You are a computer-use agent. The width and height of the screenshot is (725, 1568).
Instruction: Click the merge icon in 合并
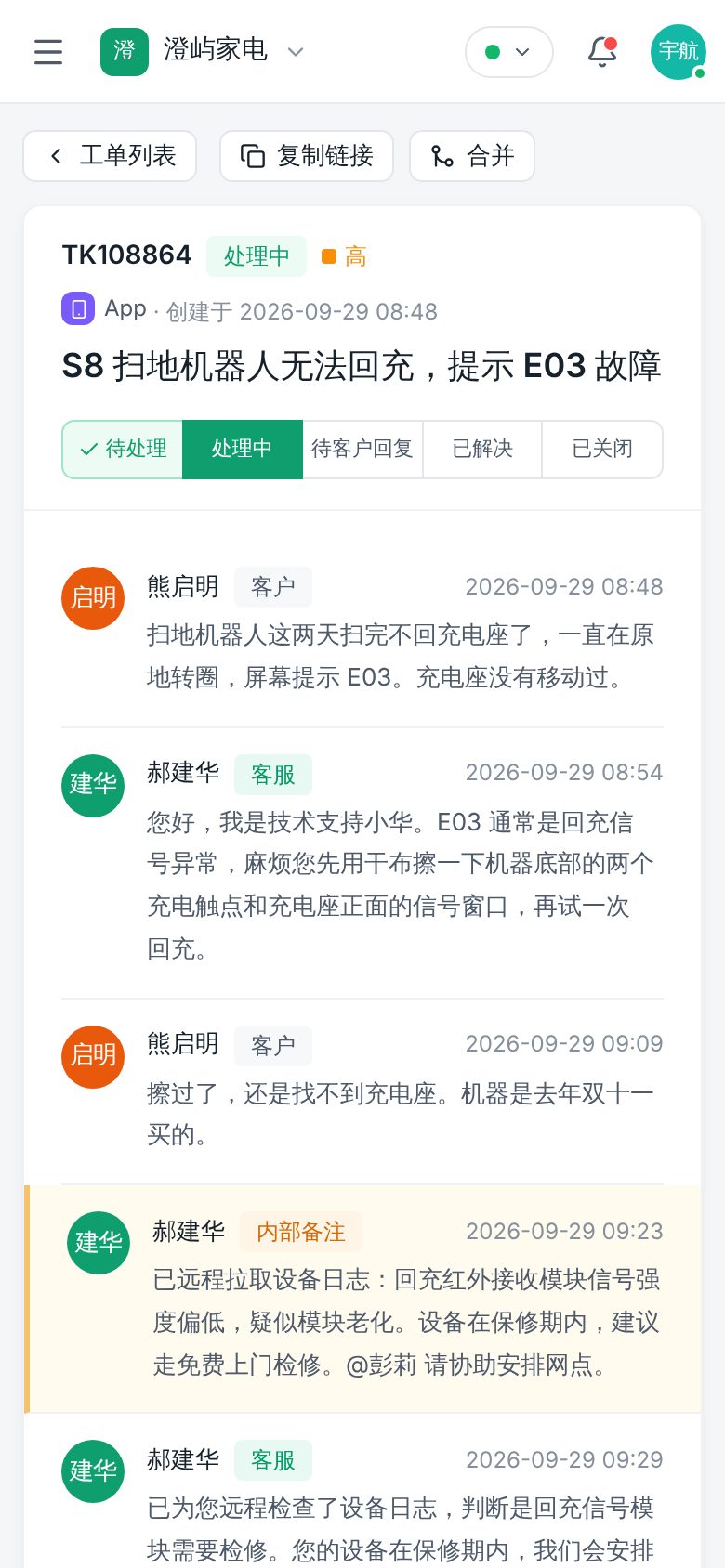click(442, 156)
